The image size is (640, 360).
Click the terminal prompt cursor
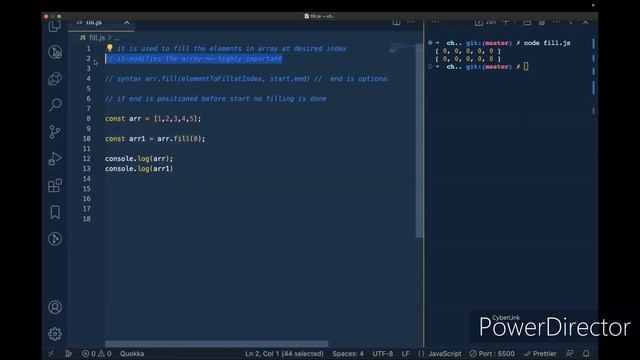[526, 67]
